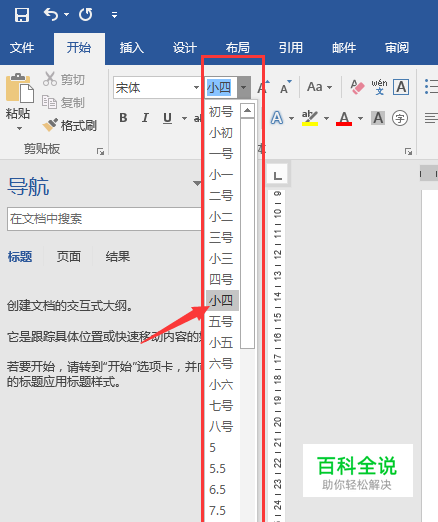Click the ruler tab selector L button

click(x=278, y=175)
